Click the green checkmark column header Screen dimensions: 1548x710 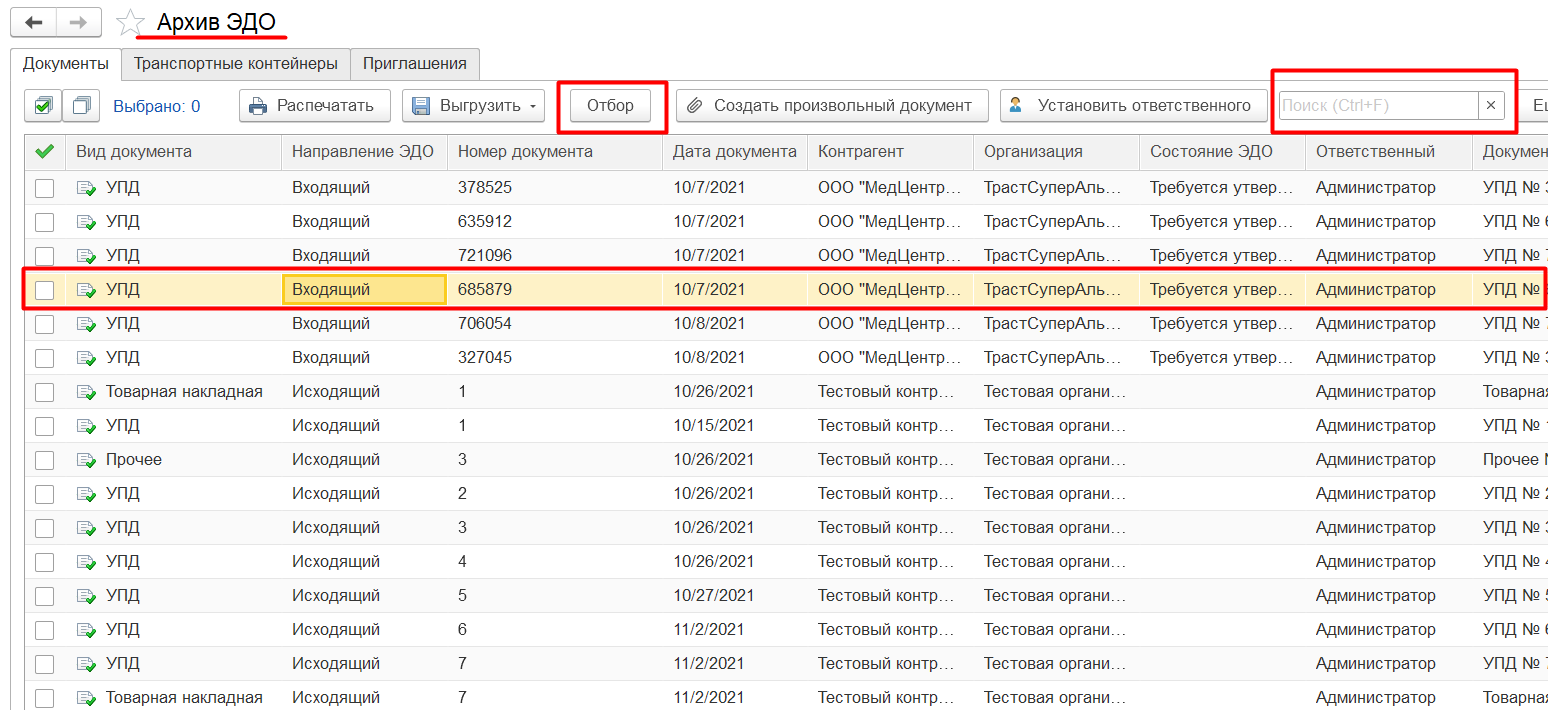pyautogui.click(x=44, y=152)
